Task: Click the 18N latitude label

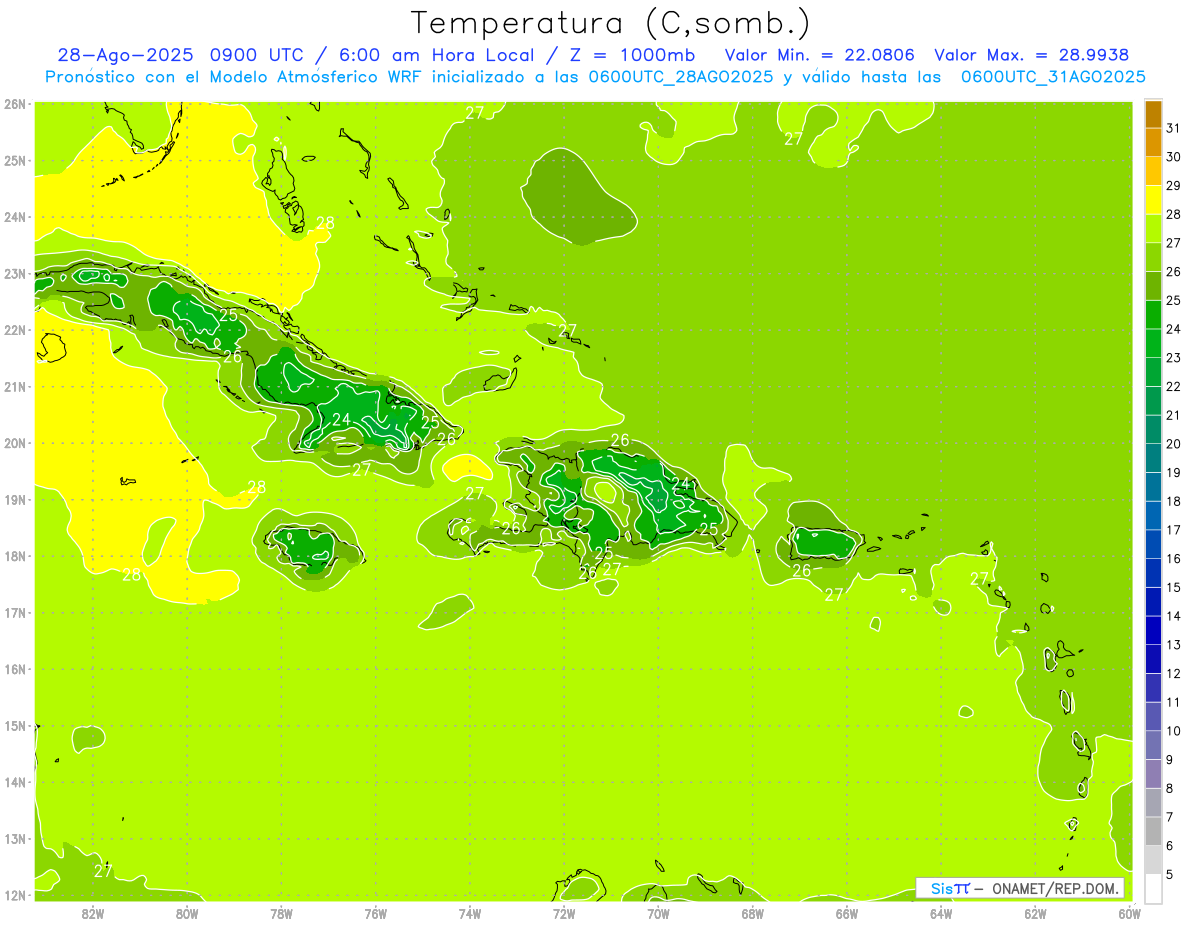Action: point(14,556)
